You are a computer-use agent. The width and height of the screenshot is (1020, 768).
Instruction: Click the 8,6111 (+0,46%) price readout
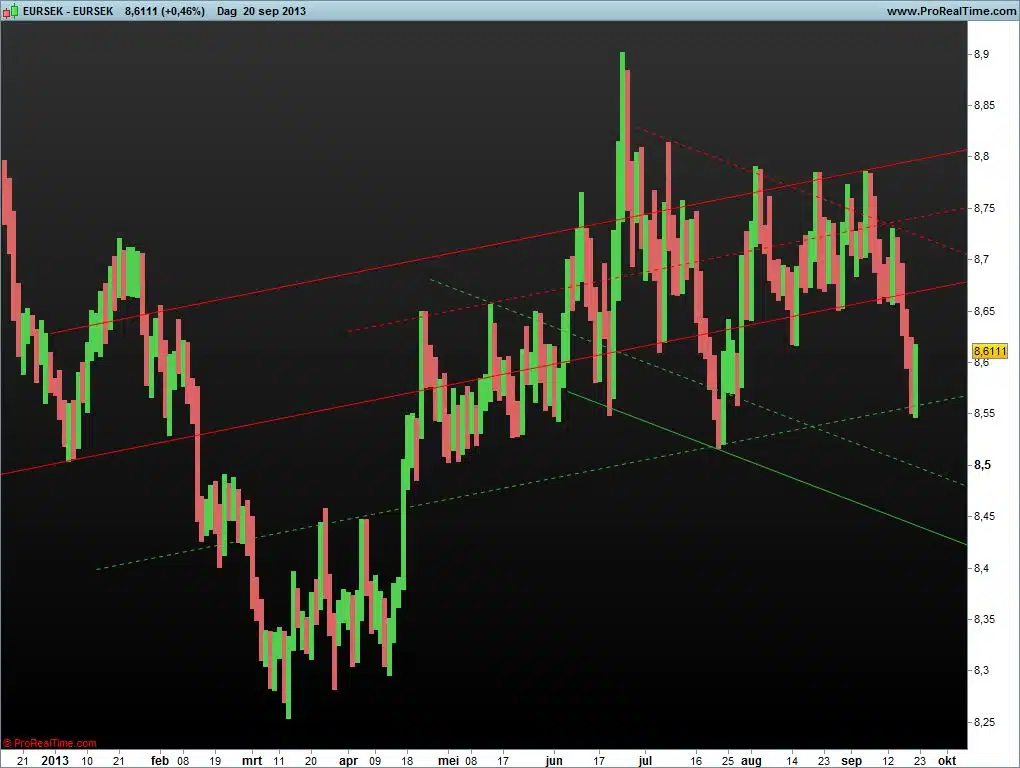pyautogui.click(x=165, y=11)
